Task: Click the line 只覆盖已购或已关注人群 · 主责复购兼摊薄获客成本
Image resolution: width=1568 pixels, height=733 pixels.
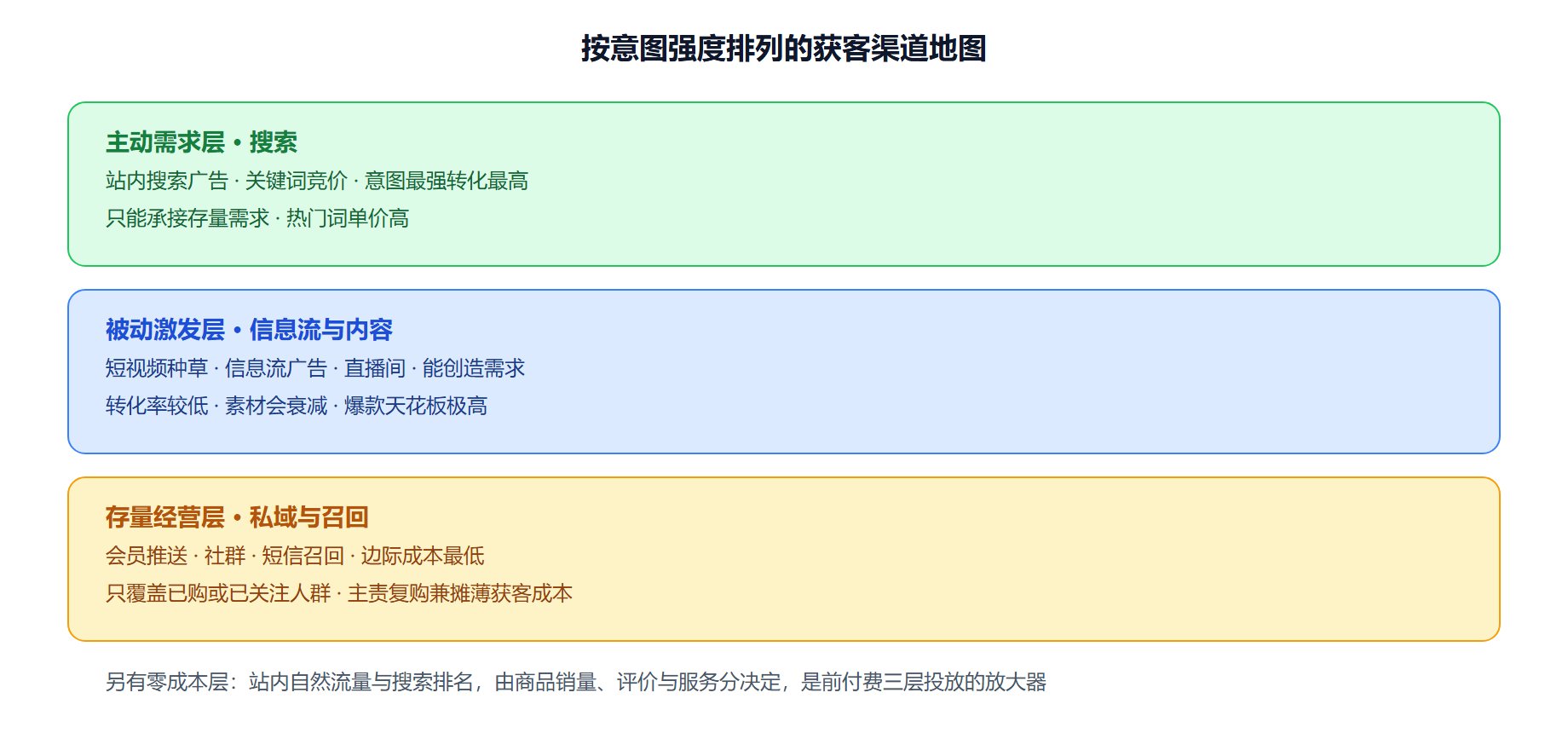Action: pos(339,593)
